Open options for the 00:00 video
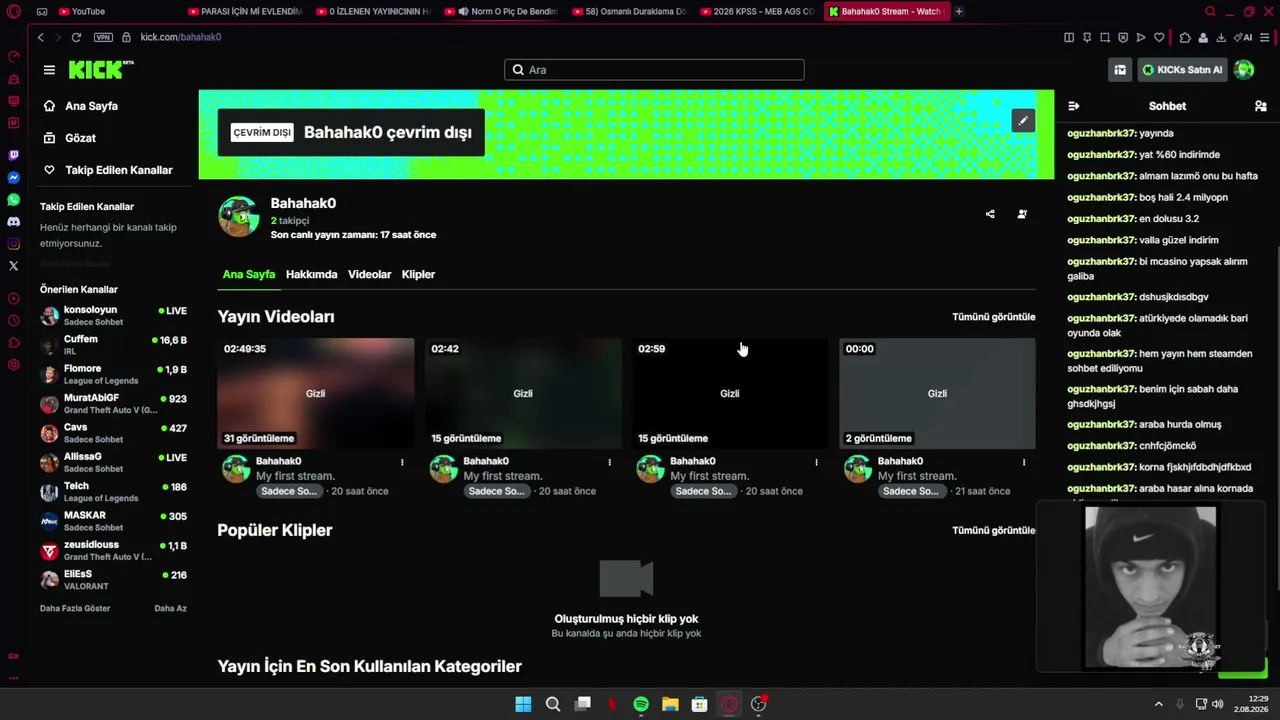 (x=1023, y=462)
